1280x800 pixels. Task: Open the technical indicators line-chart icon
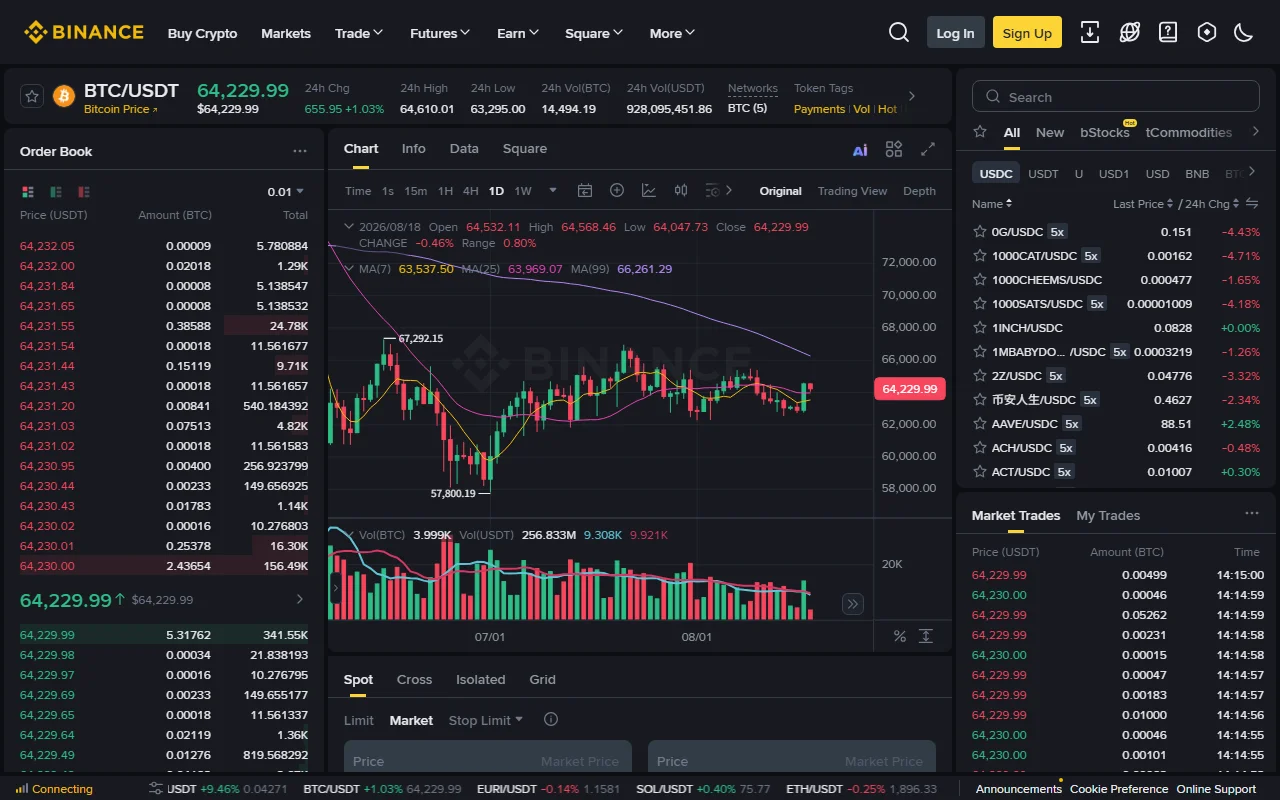click(x=649, y=190)
